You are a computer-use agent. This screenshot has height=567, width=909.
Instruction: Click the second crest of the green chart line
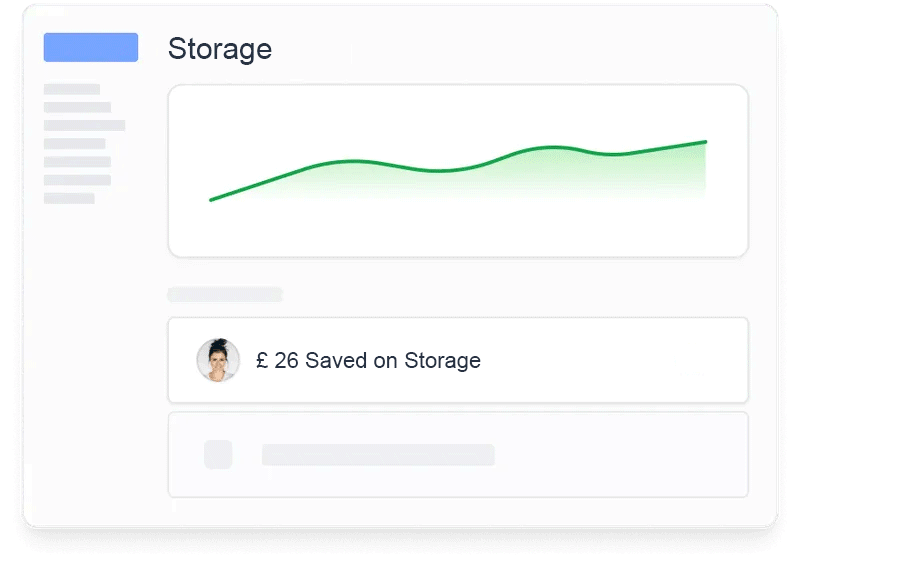(552, 147)
